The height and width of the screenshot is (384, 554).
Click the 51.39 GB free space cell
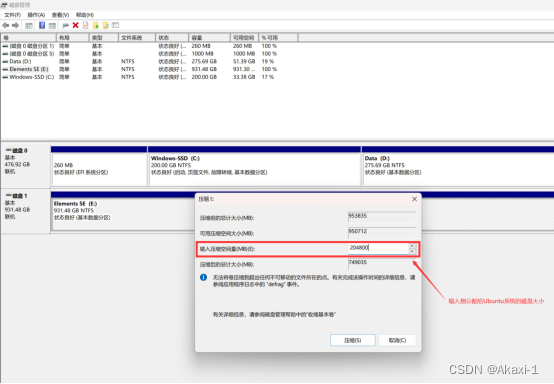(244, 61)
